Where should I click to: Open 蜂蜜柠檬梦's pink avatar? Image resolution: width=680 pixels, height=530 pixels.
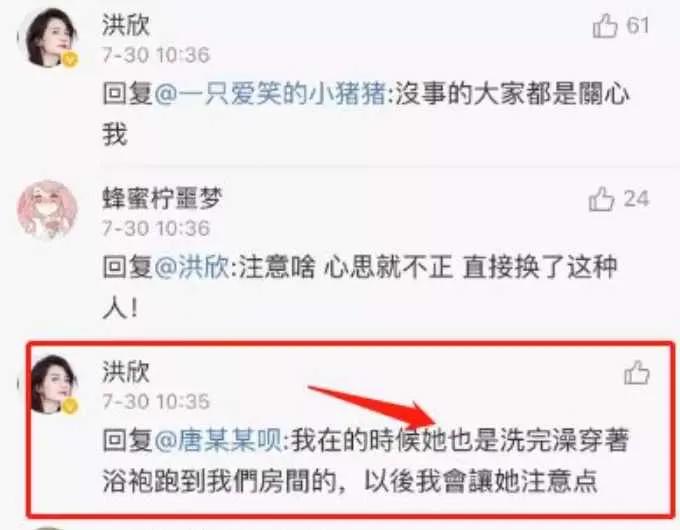tap(48, 210)
